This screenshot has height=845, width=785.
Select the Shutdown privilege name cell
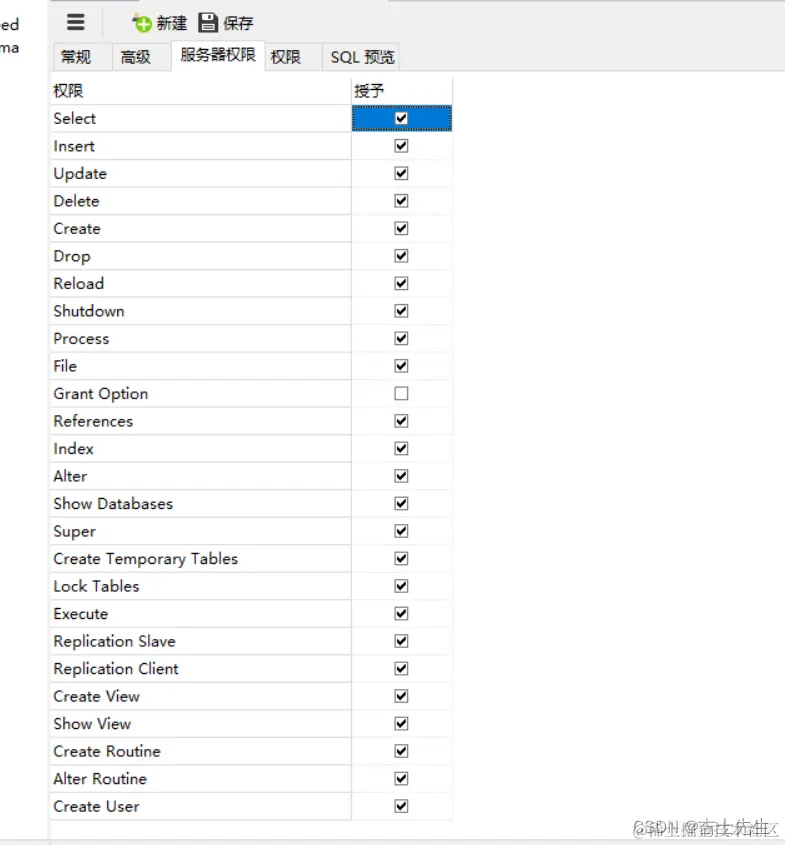[200, 310]
